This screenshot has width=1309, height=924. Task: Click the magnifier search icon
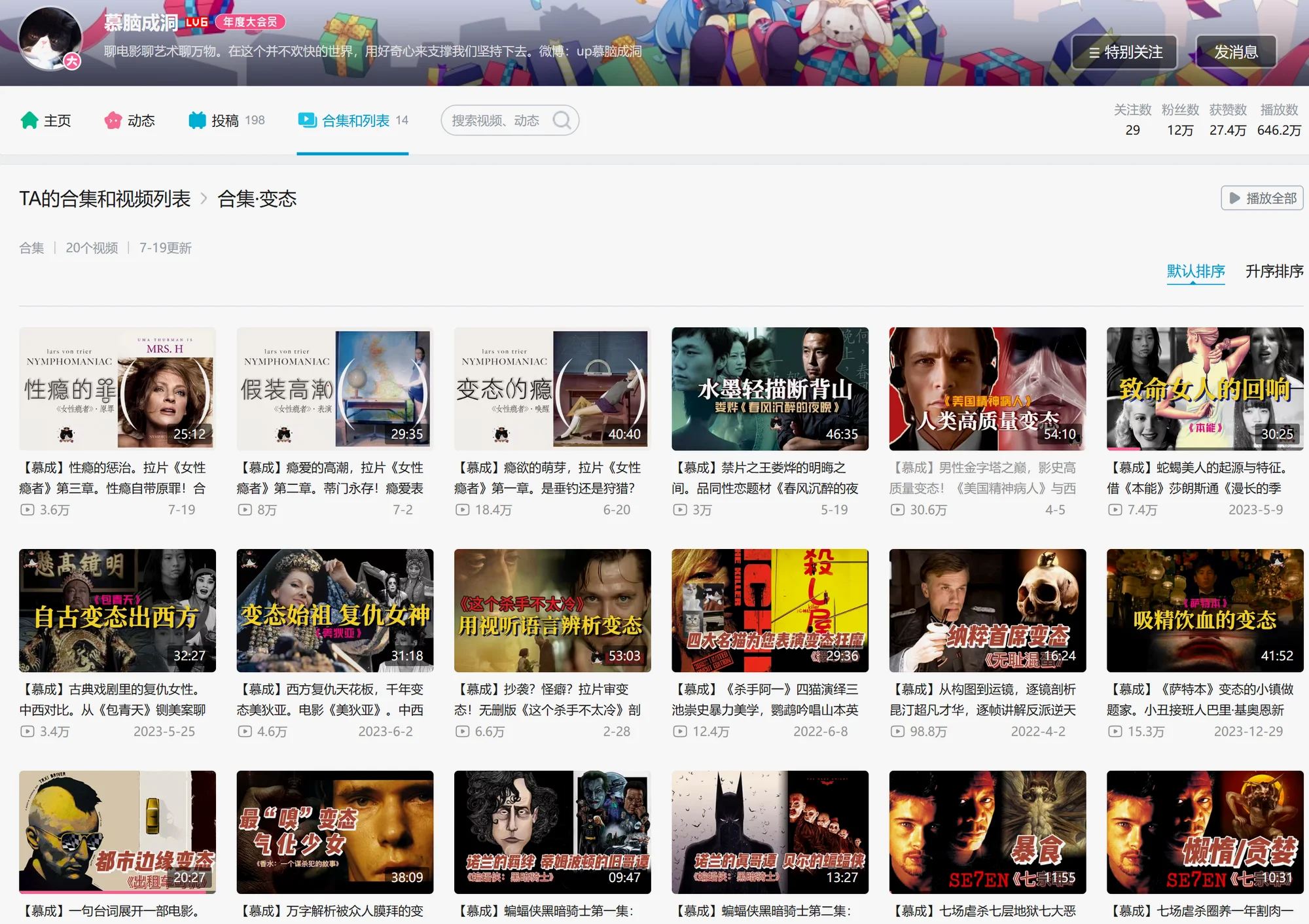tap(562, 120)
